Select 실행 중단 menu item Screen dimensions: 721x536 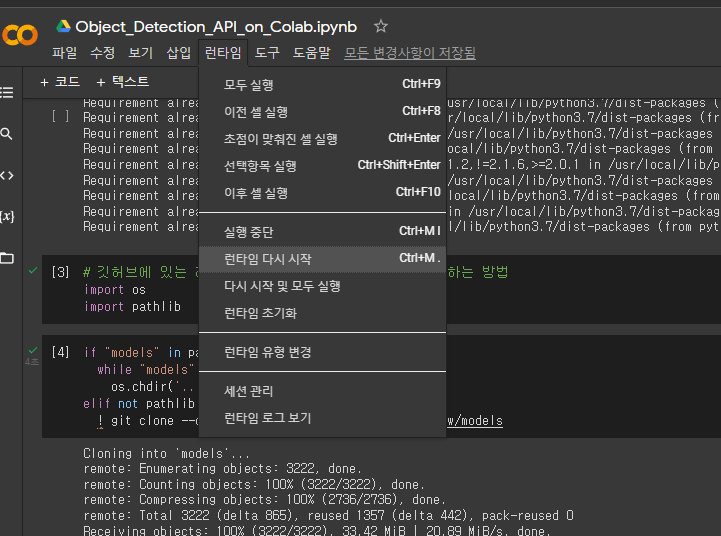(322, 232)
